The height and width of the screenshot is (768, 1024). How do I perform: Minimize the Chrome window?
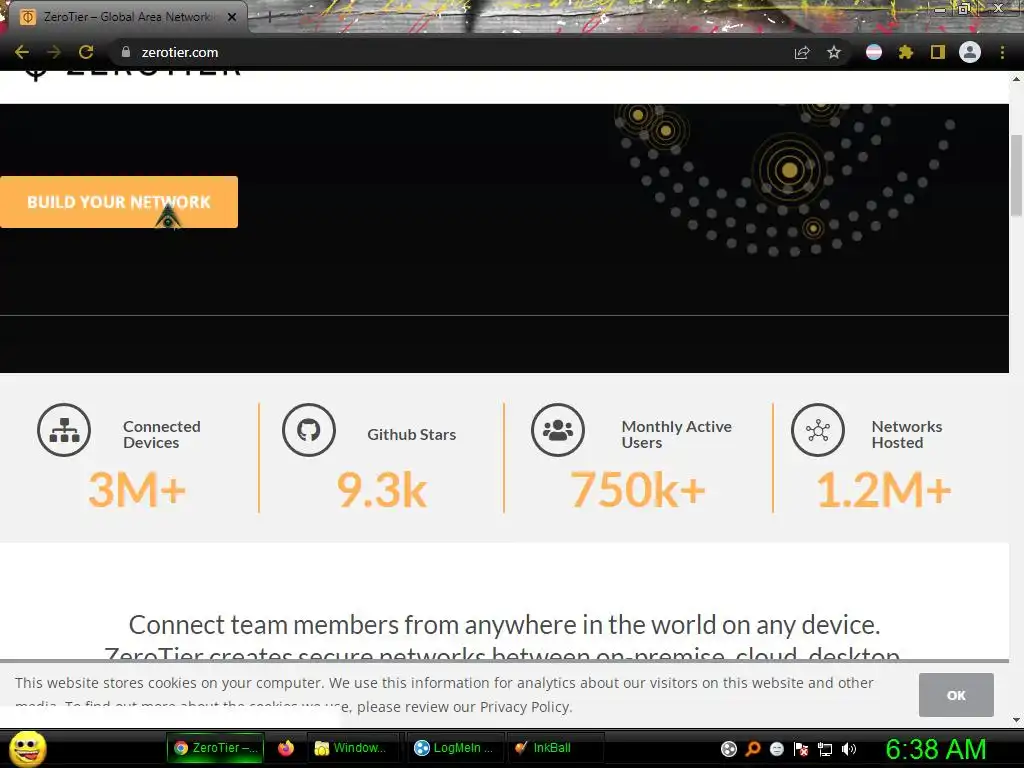[940, 9]
